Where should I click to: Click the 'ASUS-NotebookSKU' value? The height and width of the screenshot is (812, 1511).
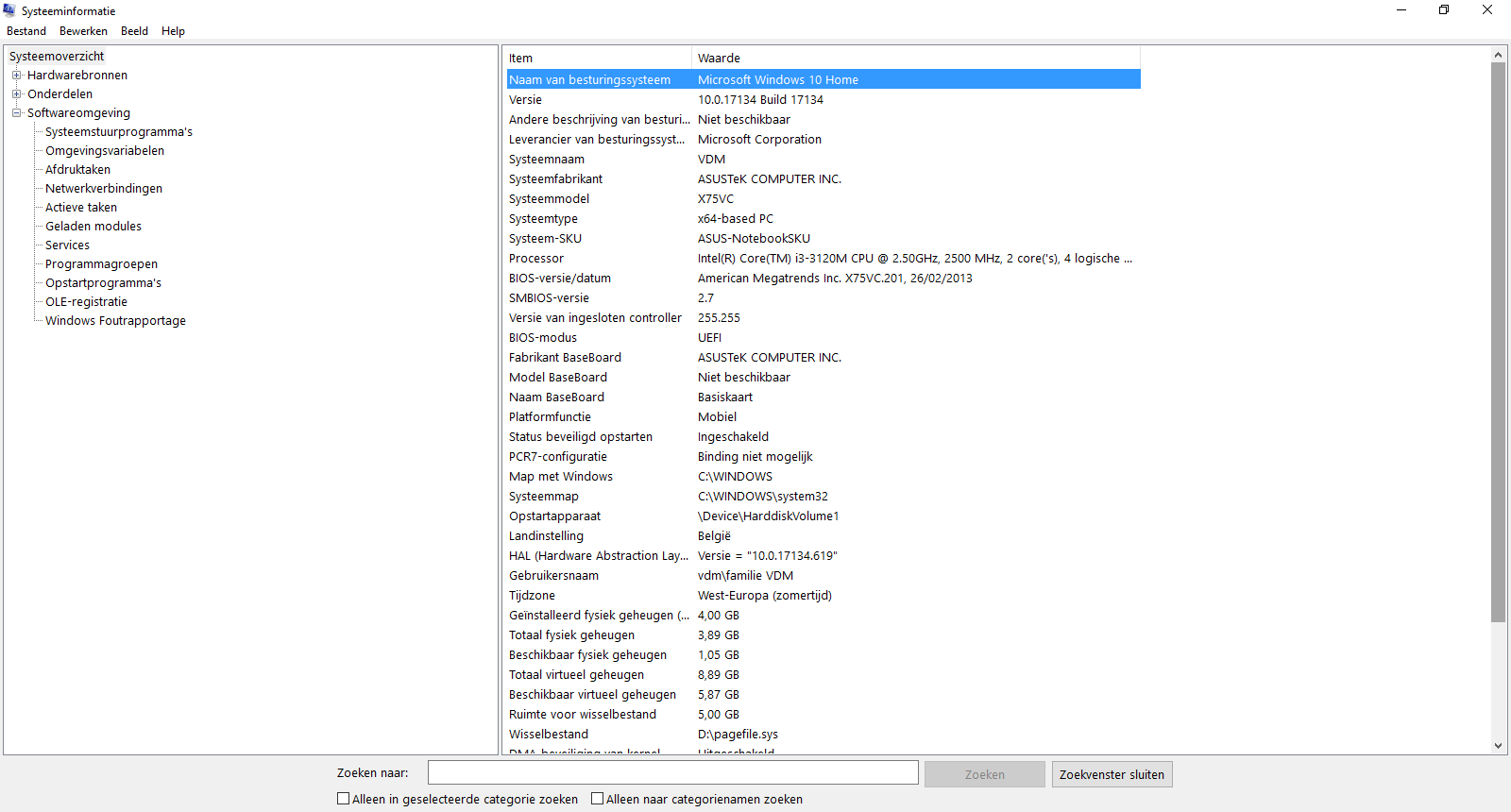[x=754, y=239]
